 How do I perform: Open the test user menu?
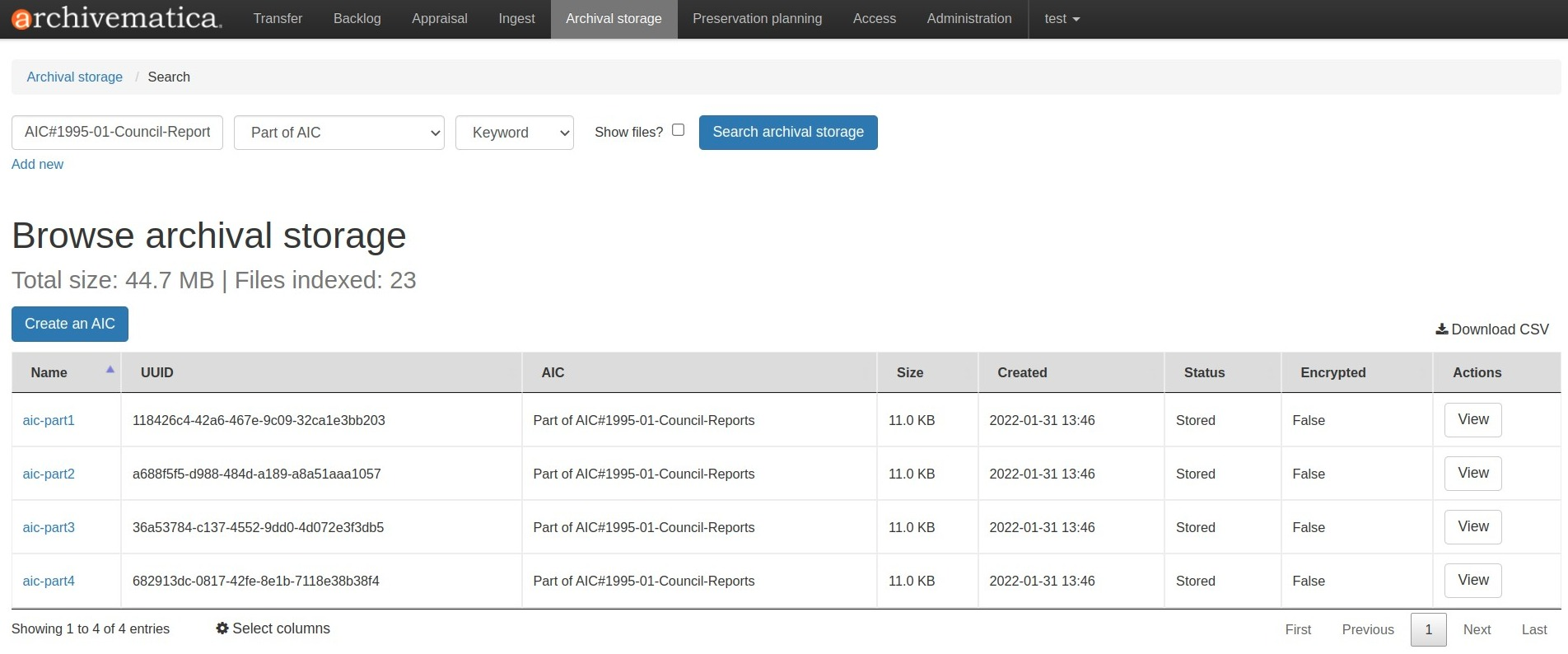click(1061, 19)
